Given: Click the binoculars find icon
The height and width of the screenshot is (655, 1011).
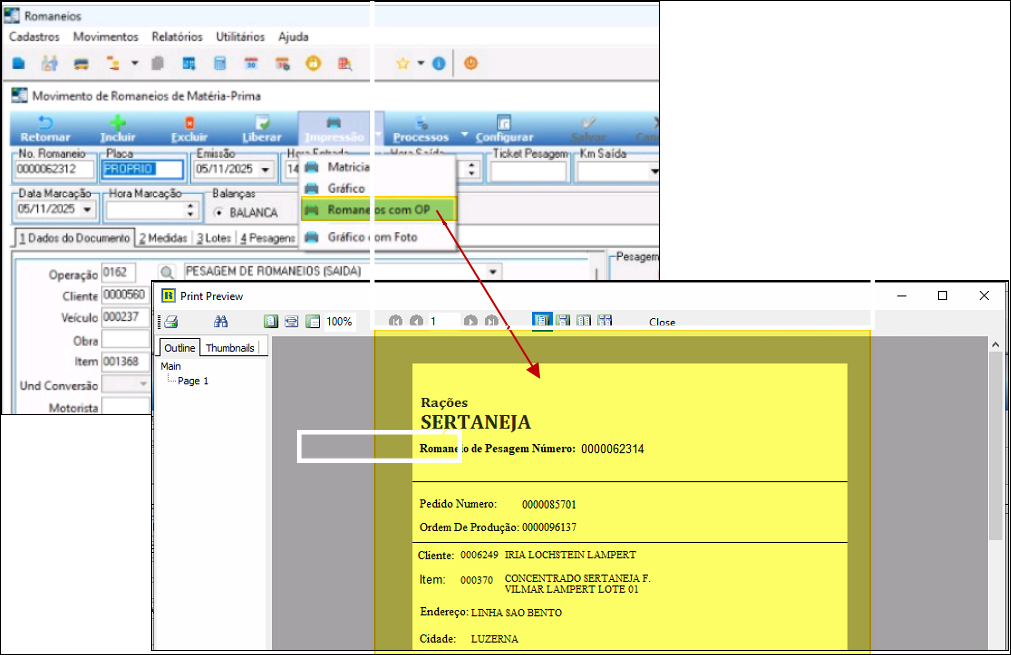Looking at the screenshot, I should point(221,322).
